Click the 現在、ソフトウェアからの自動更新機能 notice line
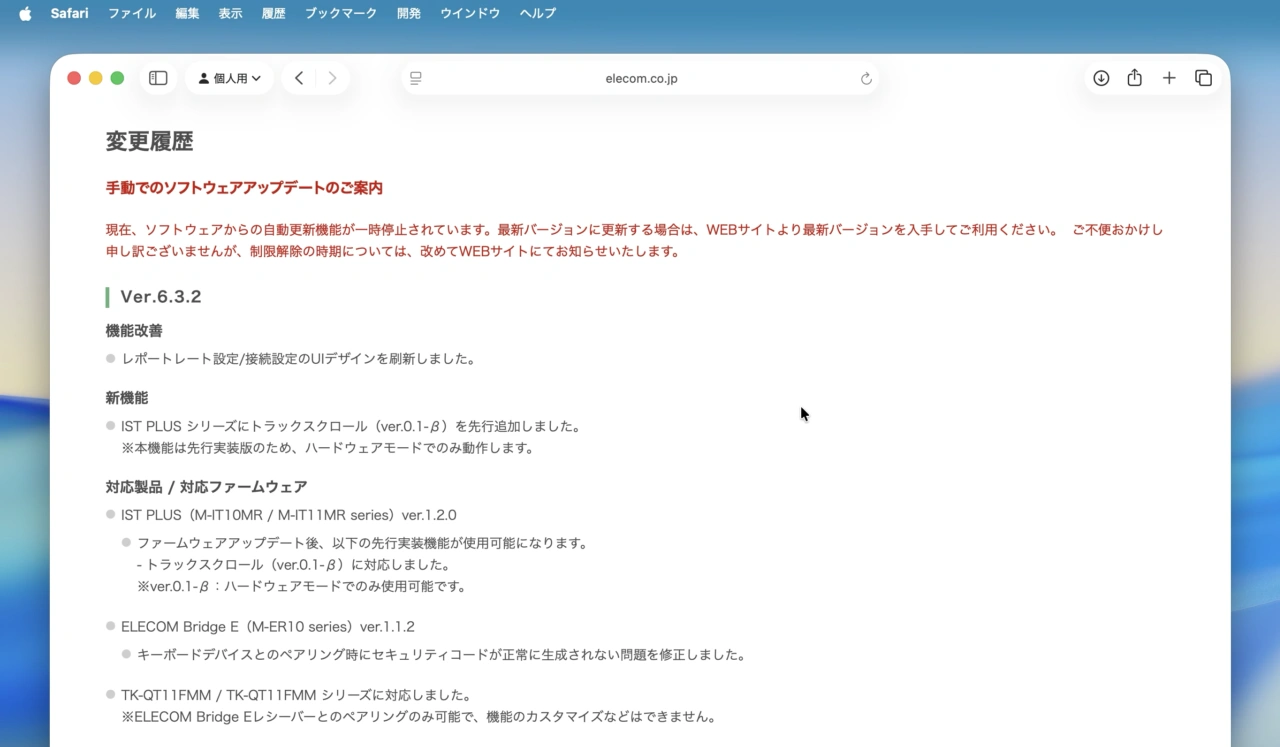 pyautogui.click(x=634, y=241)
